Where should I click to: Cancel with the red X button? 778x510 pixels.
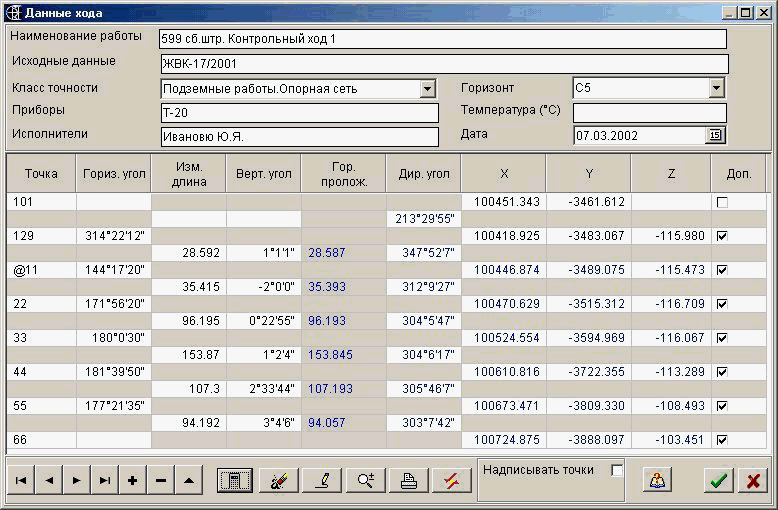(753, 480)
